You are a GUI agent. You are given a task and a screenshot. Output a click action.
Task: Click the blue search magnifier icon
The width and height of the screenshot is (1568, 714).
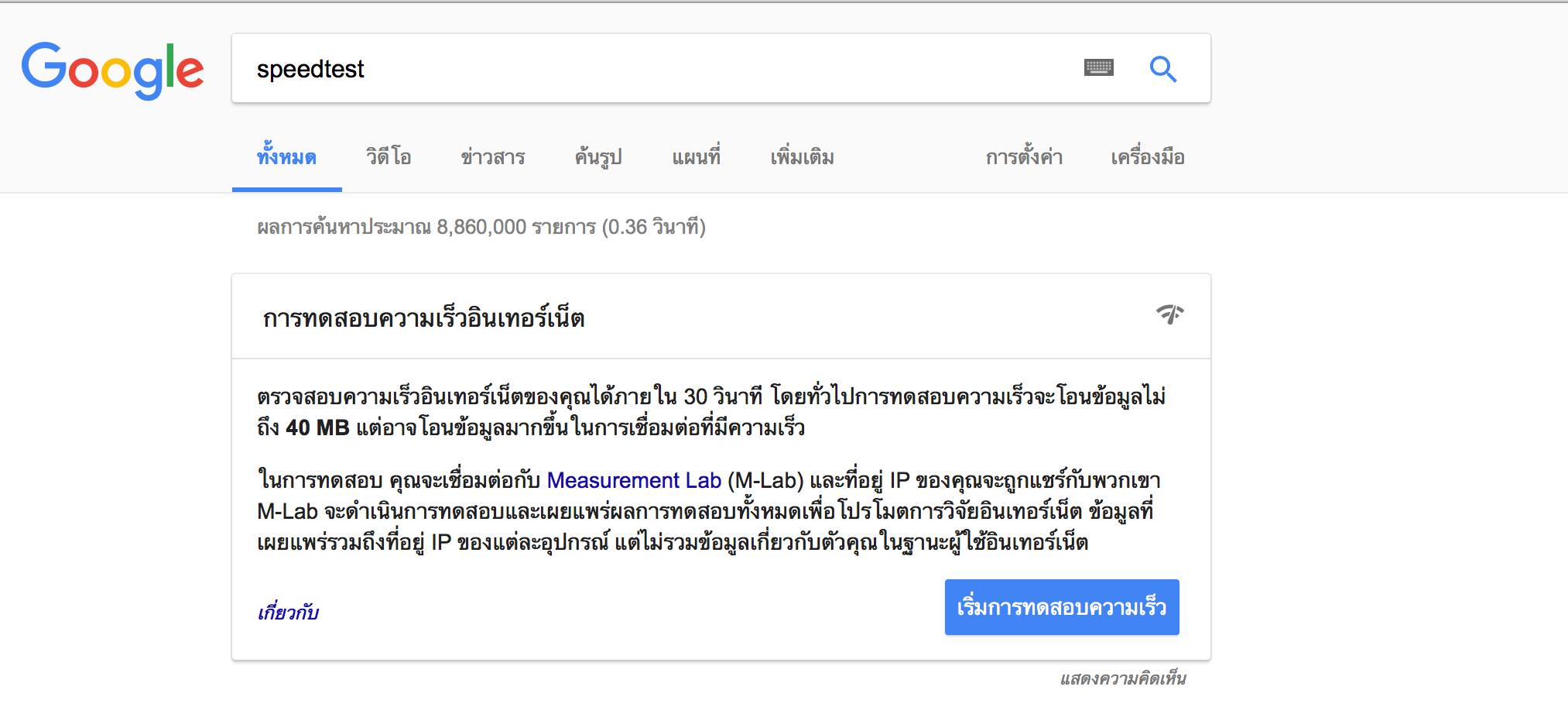[x=1162, y=69]
